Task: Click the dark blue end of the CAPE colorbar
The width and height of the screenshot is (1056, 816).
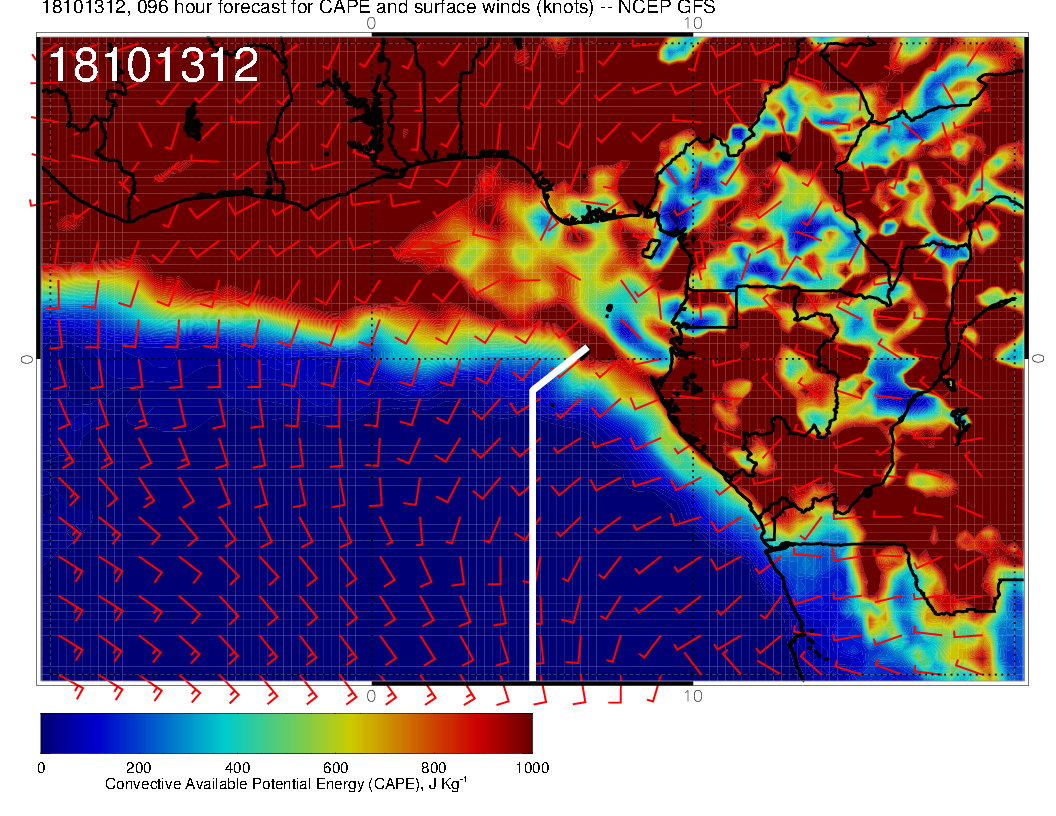Action: [x=52, y=732]
